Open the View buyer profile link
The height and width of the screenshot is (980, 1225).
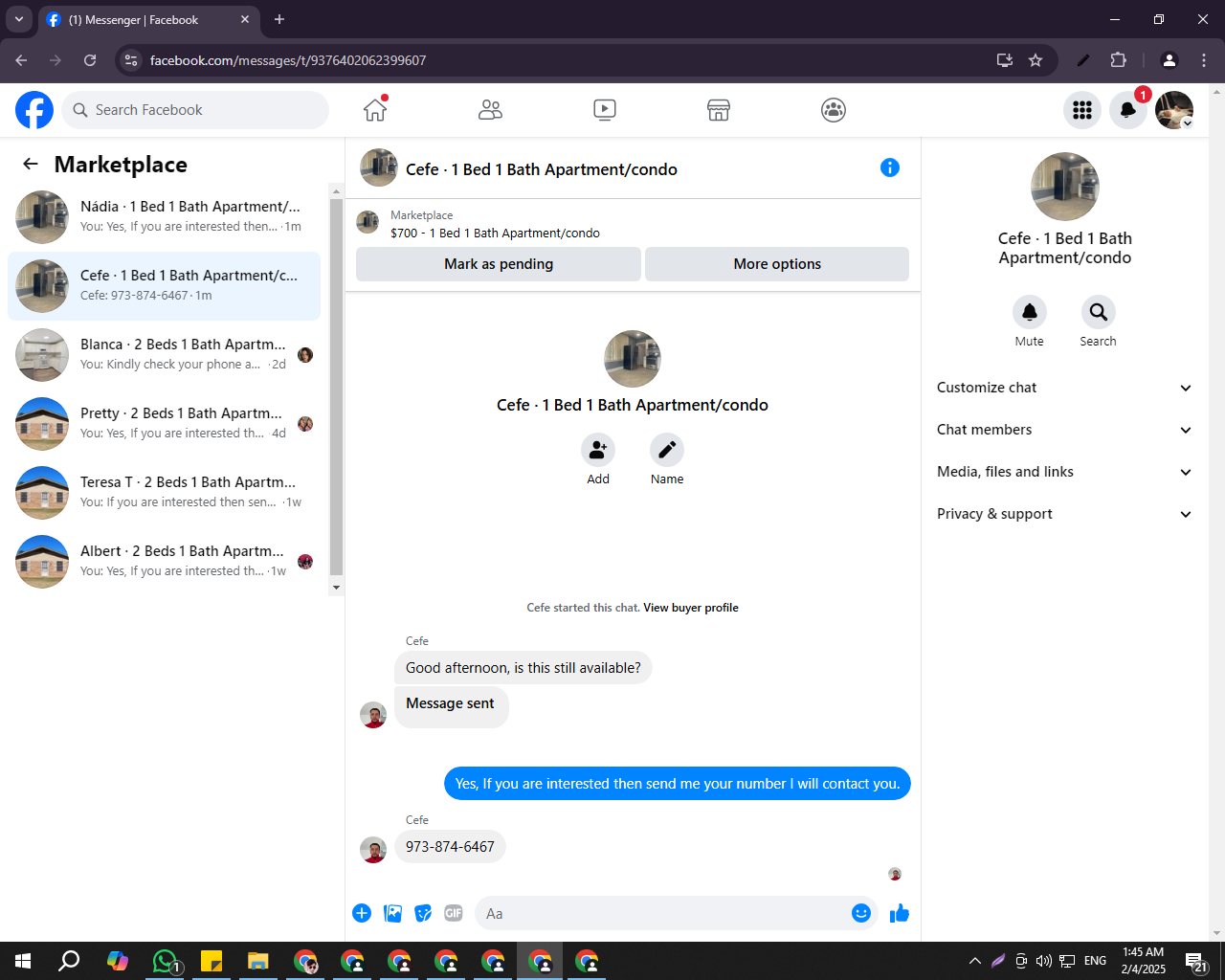coord(691,608)
